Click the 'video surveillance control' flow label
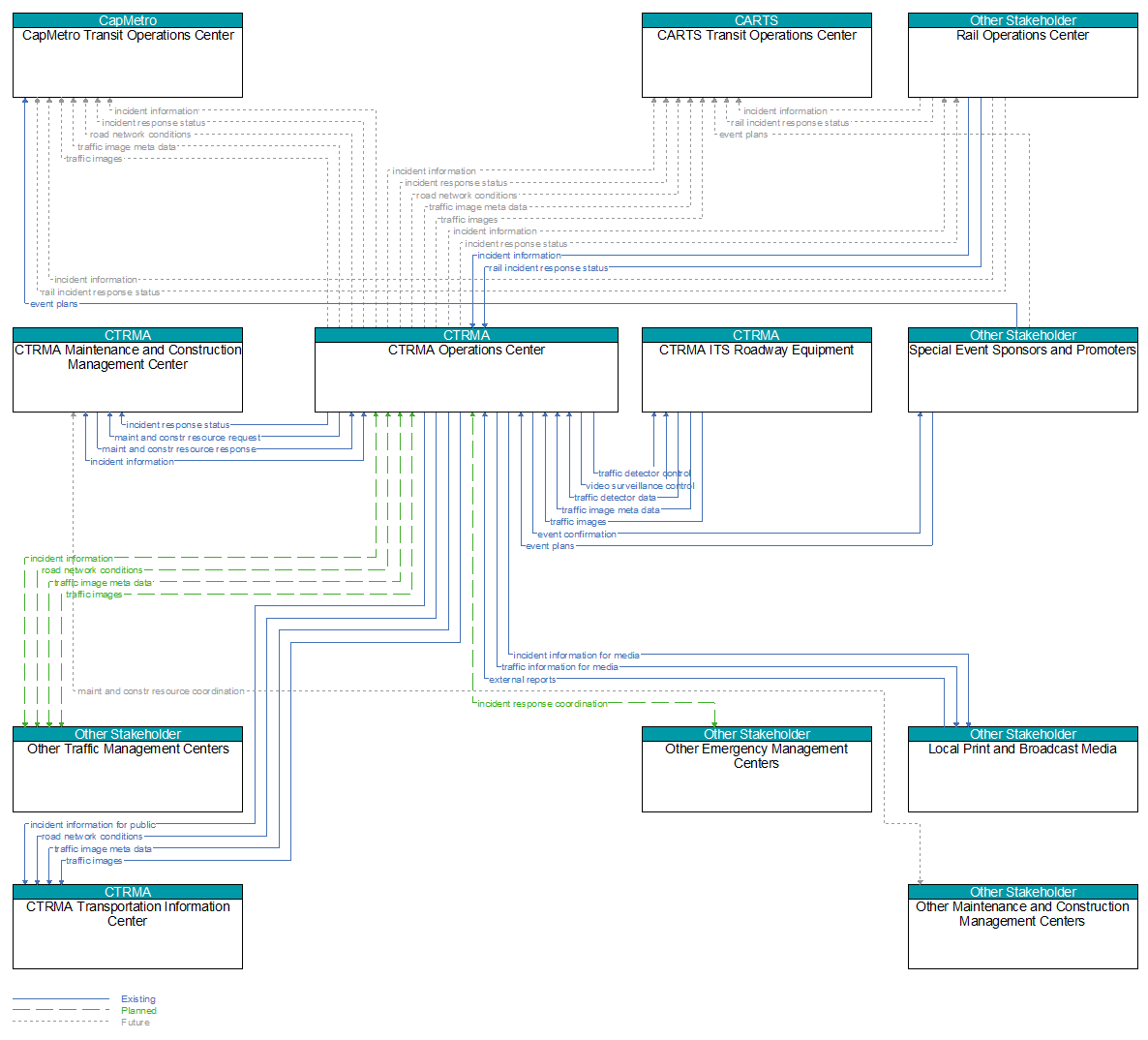This screenshot has width=1148, height=1040. [x=640, y=485]
